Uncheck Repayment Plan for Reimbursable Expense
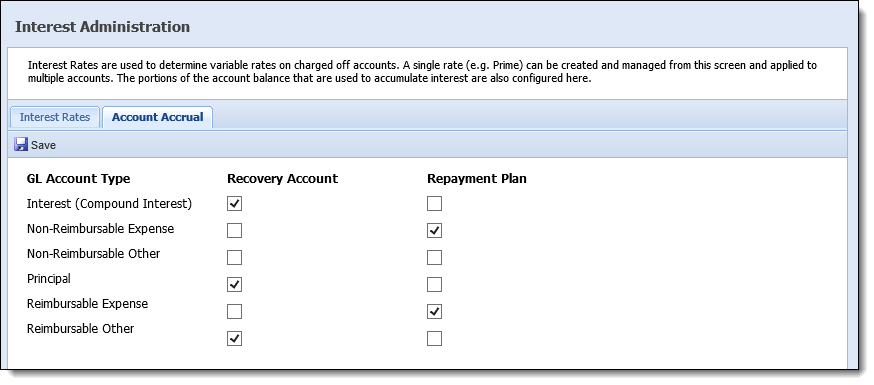 (435, 312)
